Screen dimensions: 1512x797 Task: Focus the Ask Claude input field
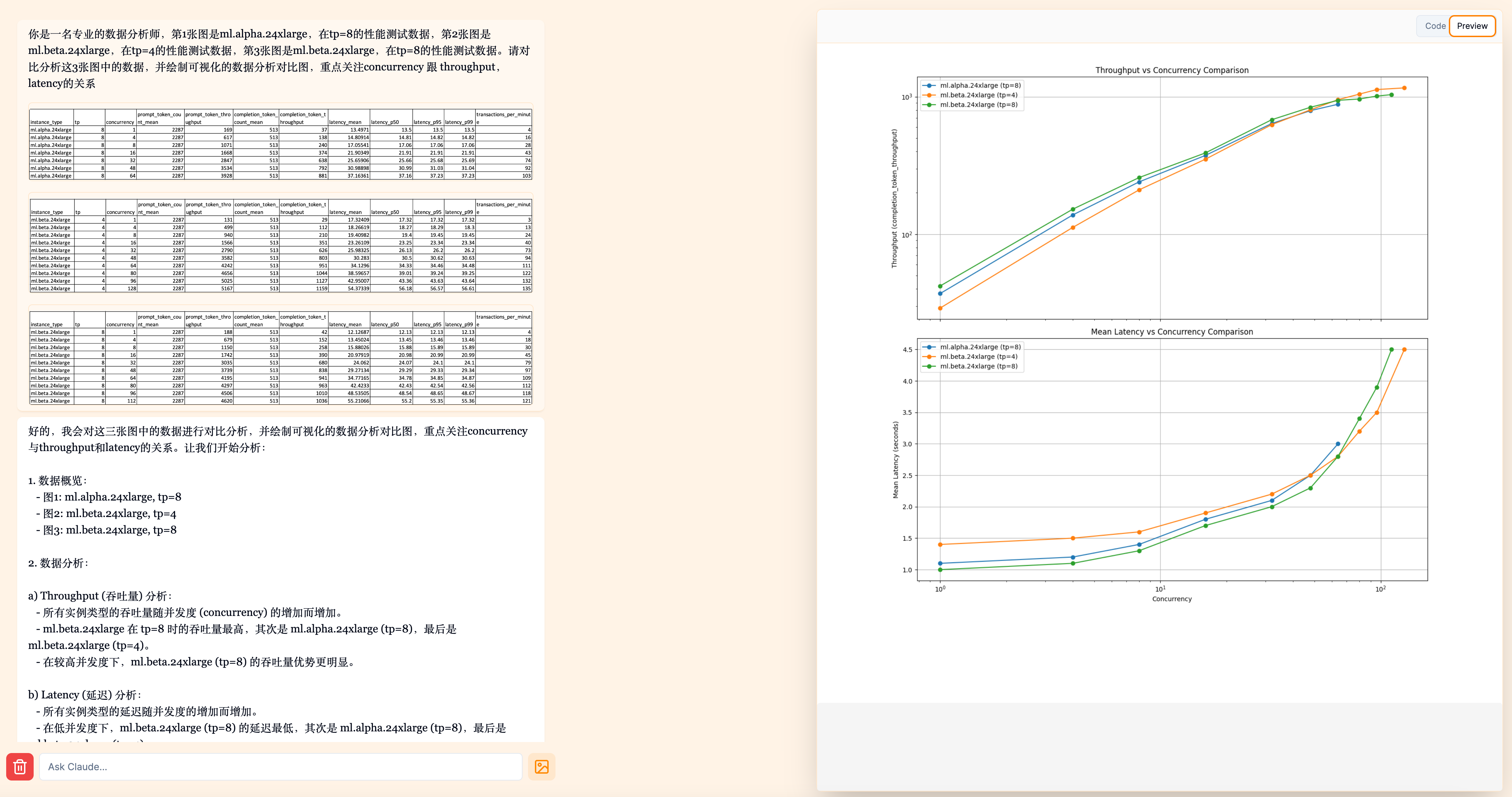tap(280, 766)
